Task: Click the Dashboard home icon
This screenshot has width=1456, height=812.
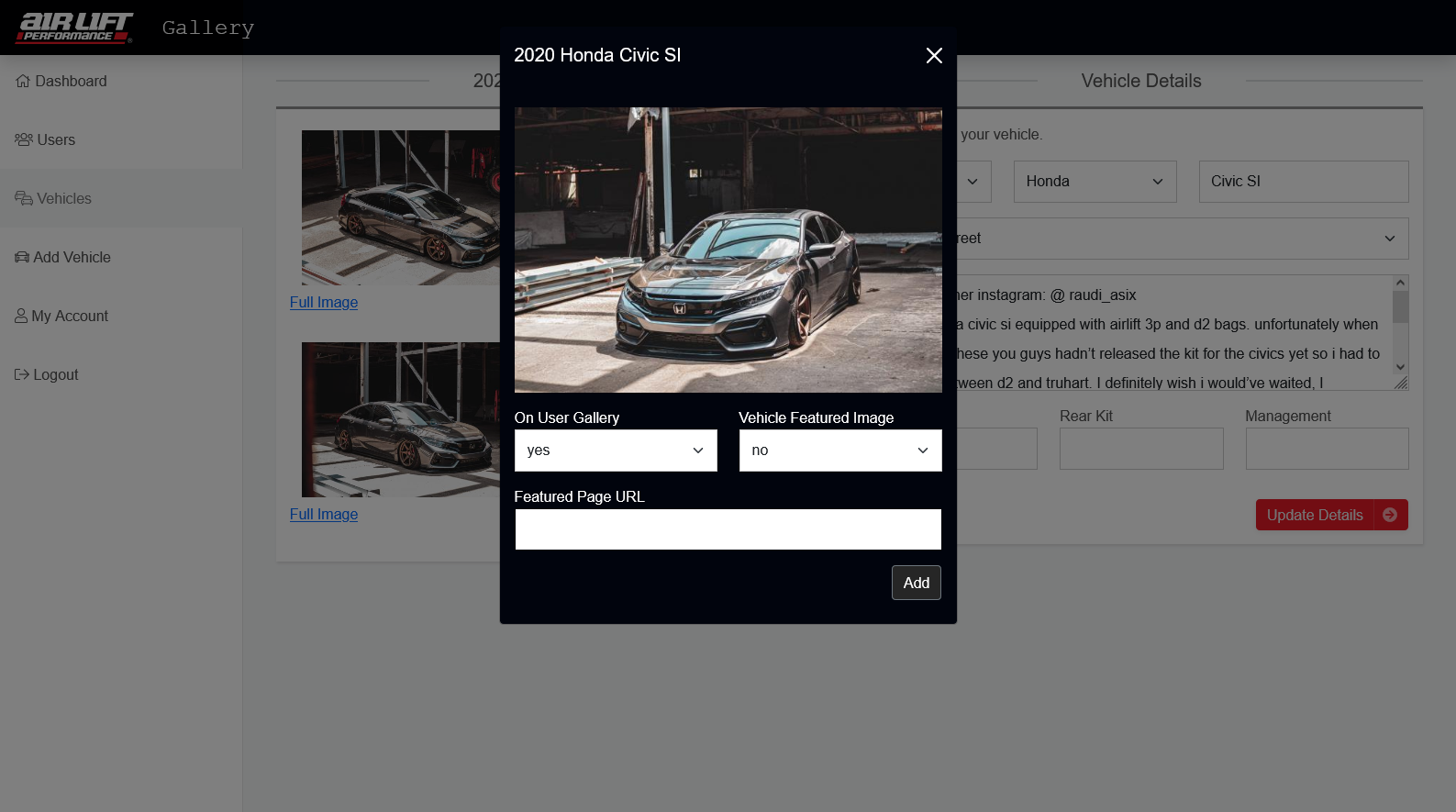Action: pyautogui.click(x=23, y=81)
